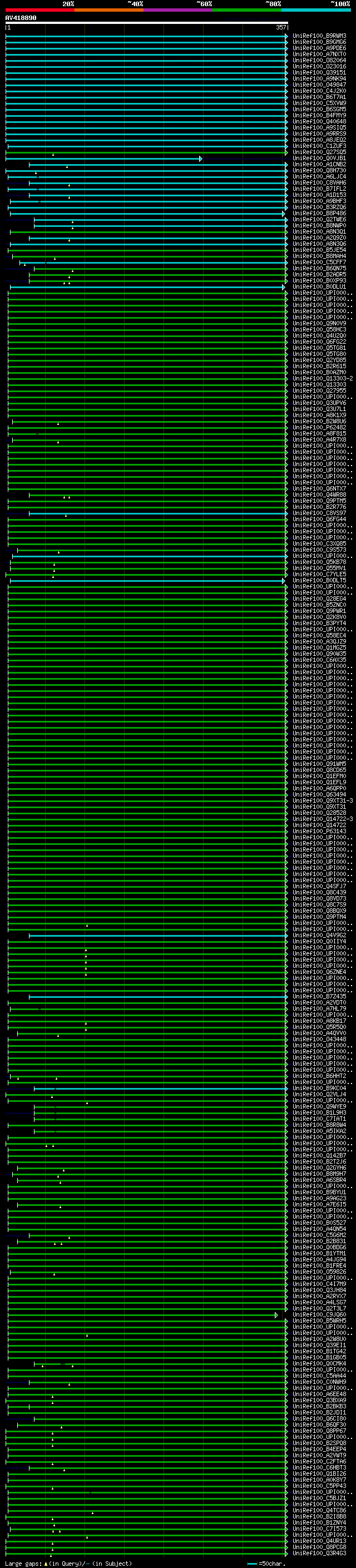Open hit UniRef100_A8N3Q1

[x=319, y=231]
